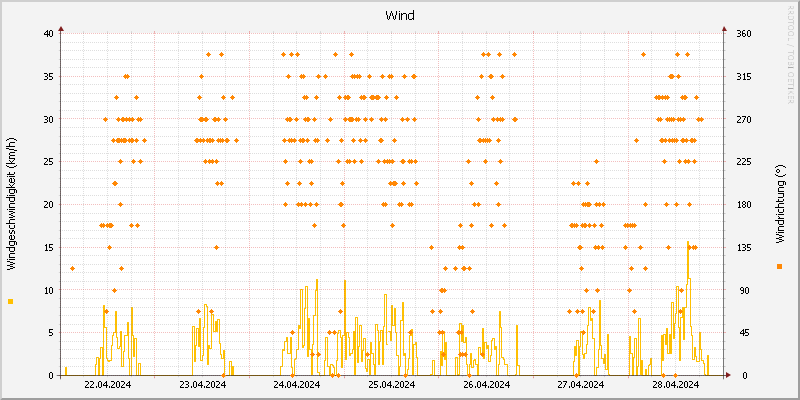
Task: Click the 24.04.2024 date label
Action: pos(297,385)
